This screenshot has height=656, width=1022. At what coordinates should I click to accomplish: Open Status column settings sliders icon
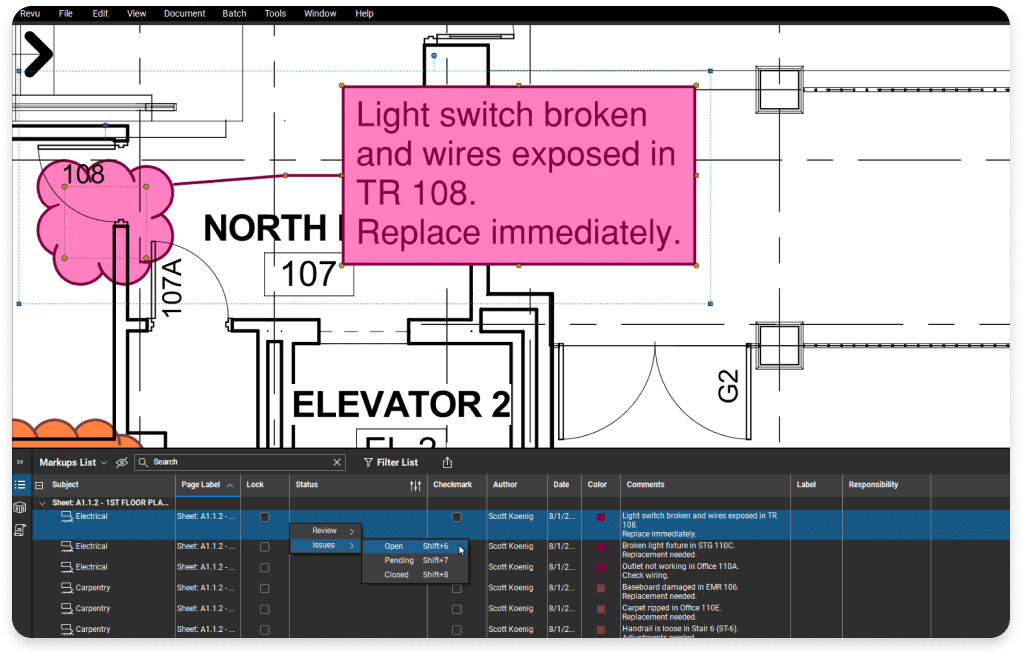tap(415, 486)
